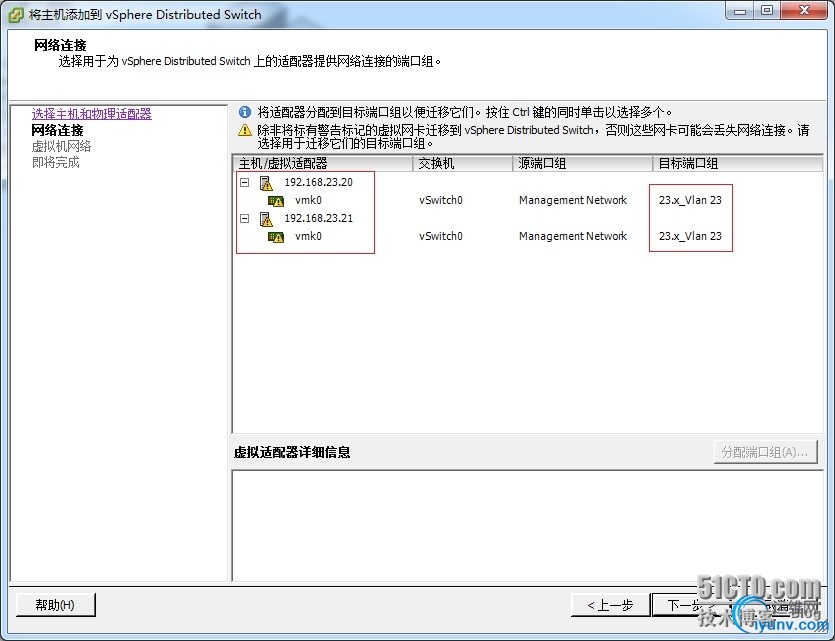Image resolution: width=835 pixels, height=641 pixels.
Task: Minimize the wizard window
Action: point(739,11)
